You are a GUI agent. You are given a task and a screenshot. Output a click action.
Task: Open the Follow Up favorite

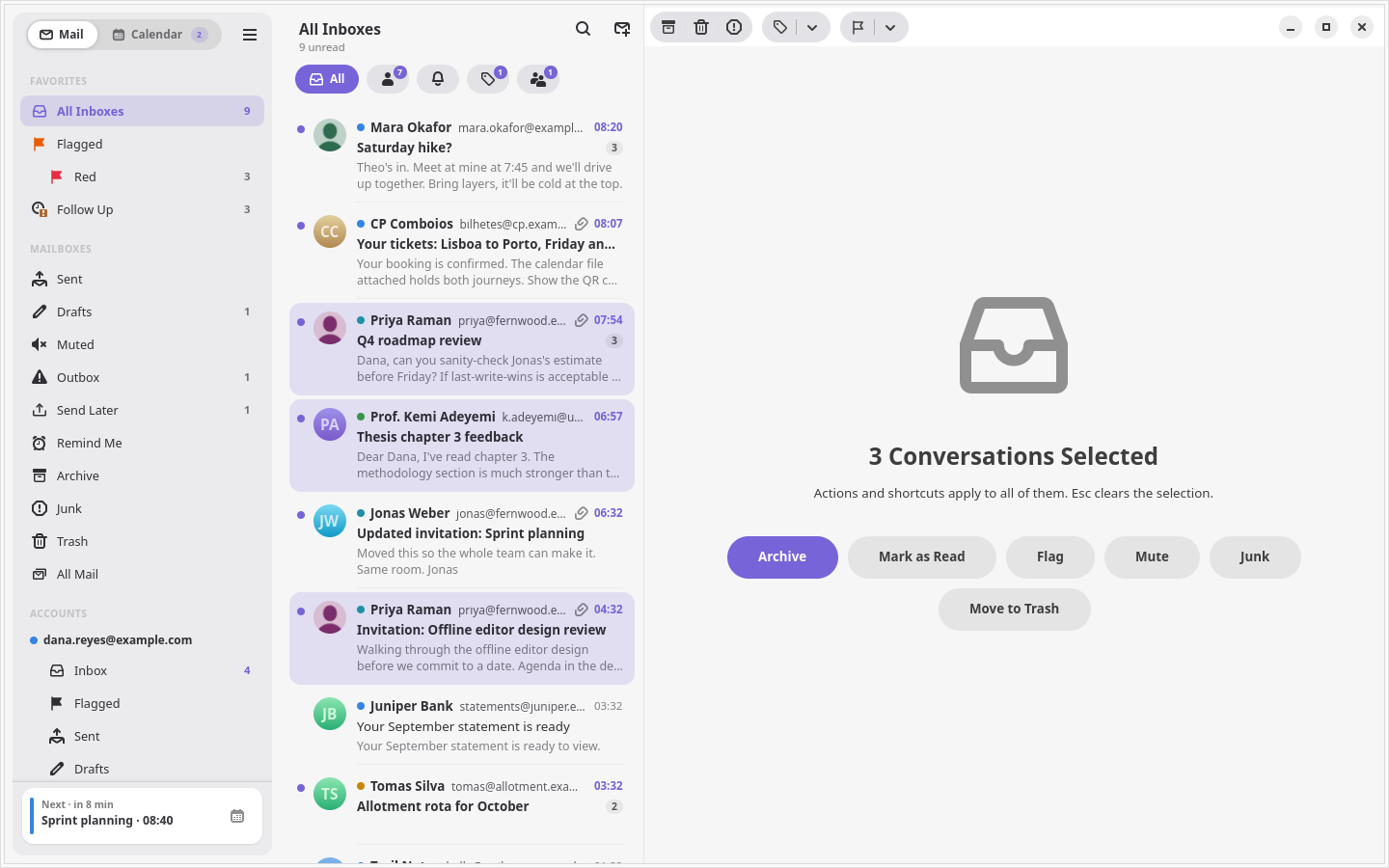point(142,209)
